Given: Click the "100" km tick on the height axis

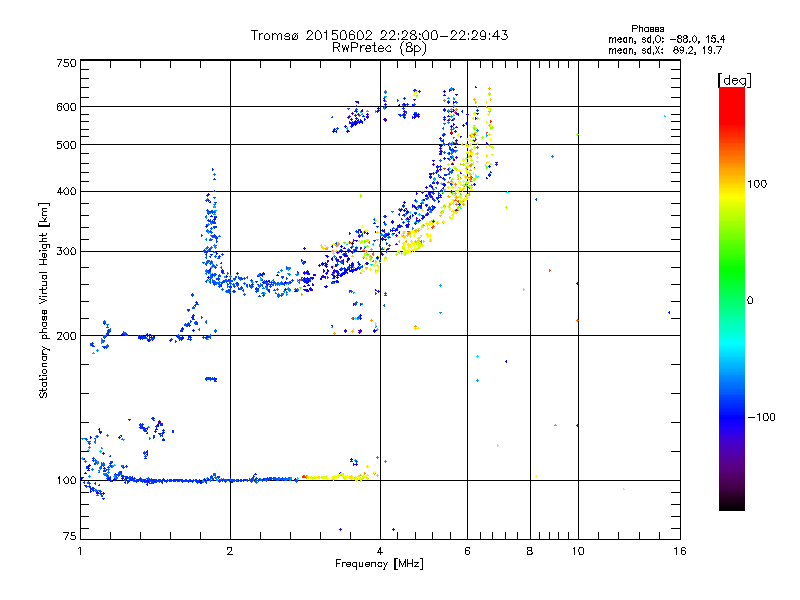Looking at the screenshot, I should [x=66, y=480].
